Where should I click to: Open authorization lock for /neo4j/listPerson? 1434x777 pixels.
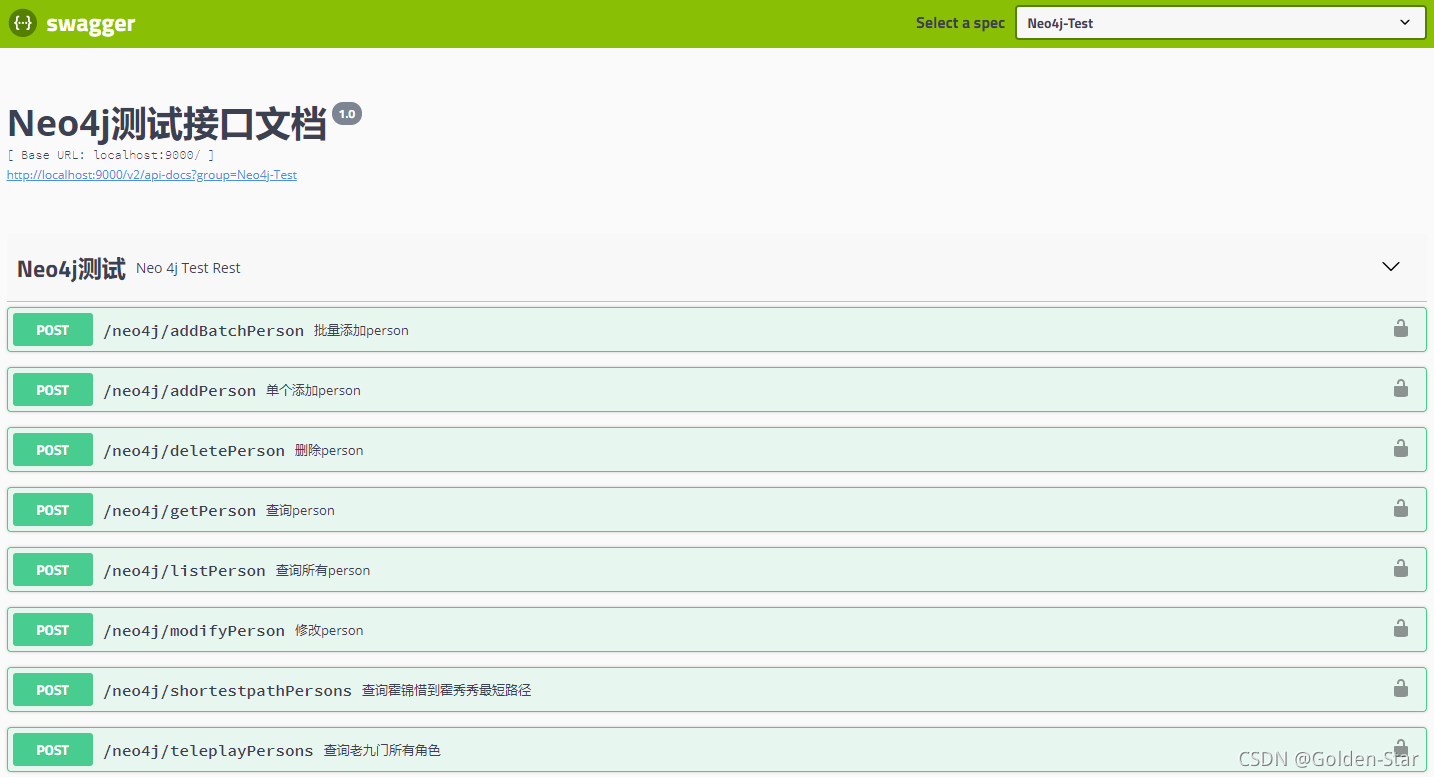[1400, 569]
